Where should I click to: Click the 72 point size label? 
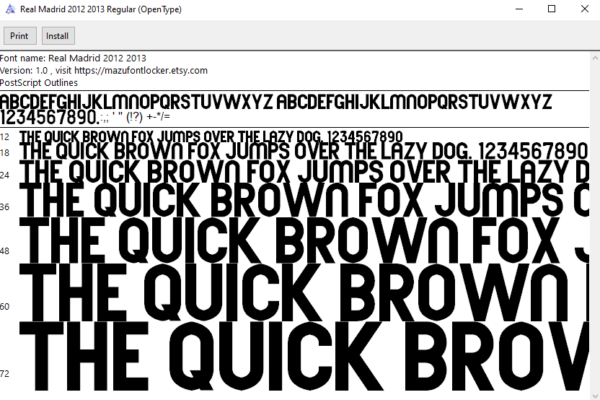[x=5, y=374]
